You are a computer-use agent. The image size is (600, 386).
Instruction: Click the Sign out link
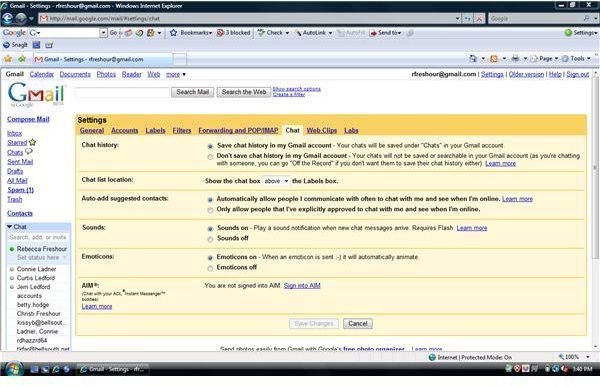(x=577, y=74)
